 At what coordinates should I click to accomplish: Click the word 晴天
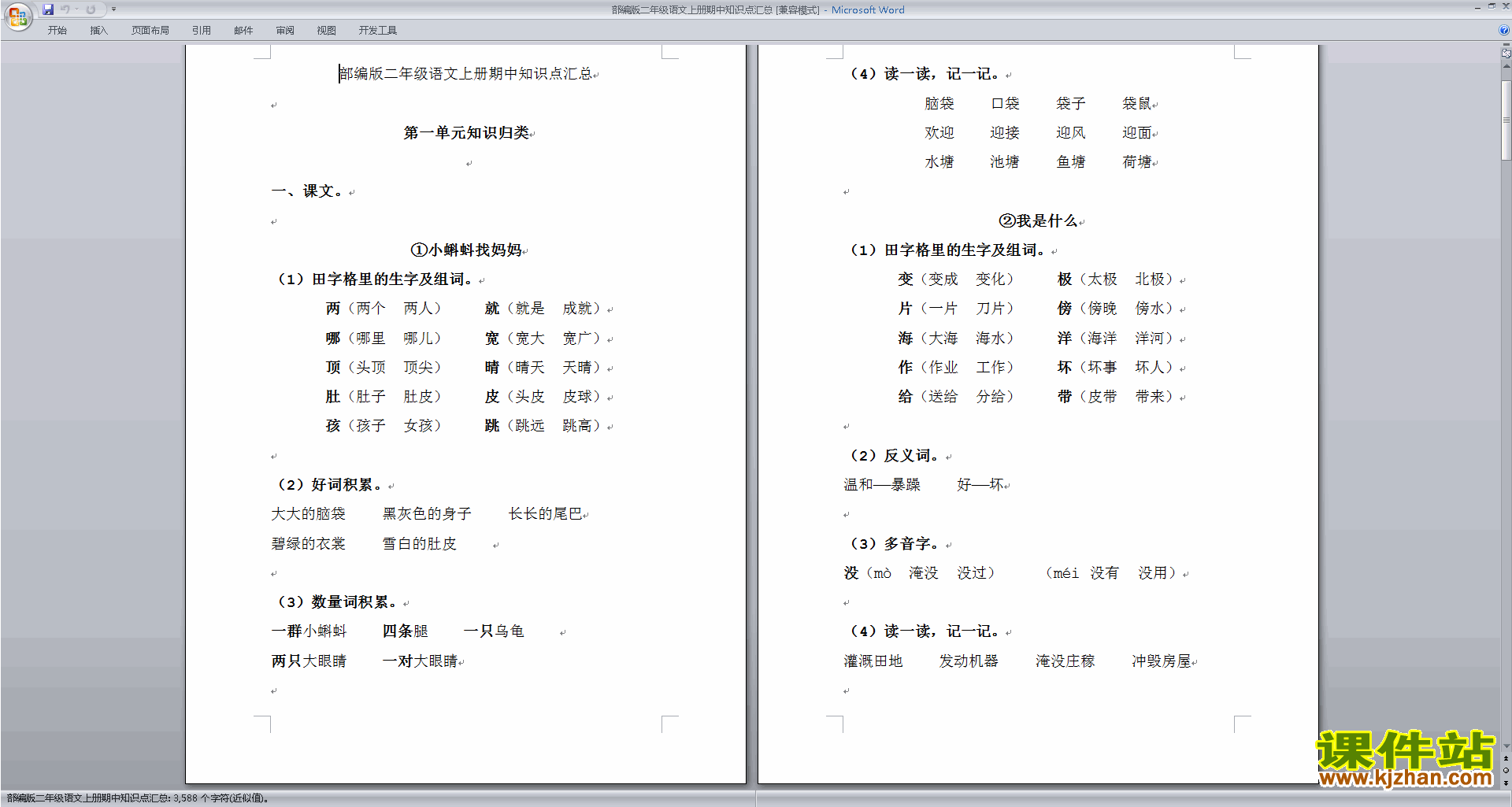[x=530, y=368]
